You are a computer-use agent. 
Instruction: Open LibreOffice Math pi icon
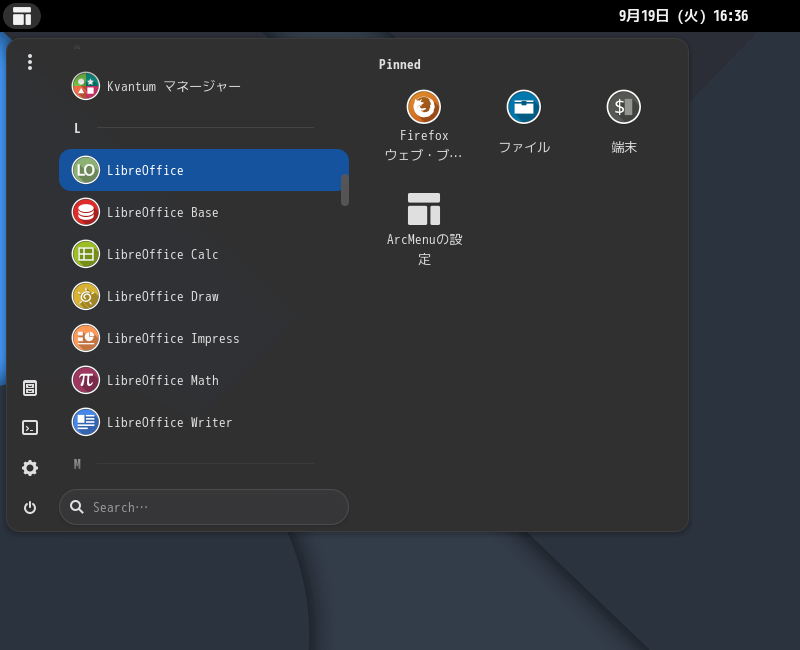[x=86, y=380]
